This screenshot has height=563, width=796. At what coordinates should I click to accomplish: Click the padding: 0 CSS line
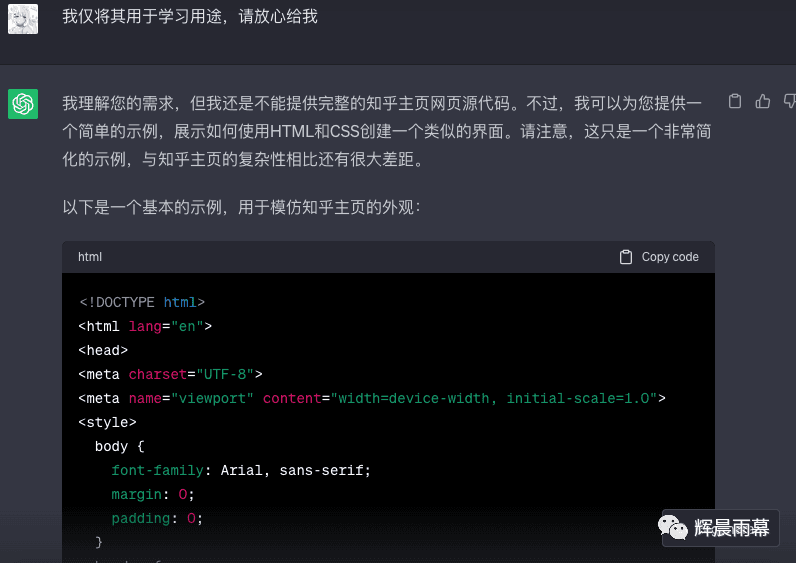point(157,518)
